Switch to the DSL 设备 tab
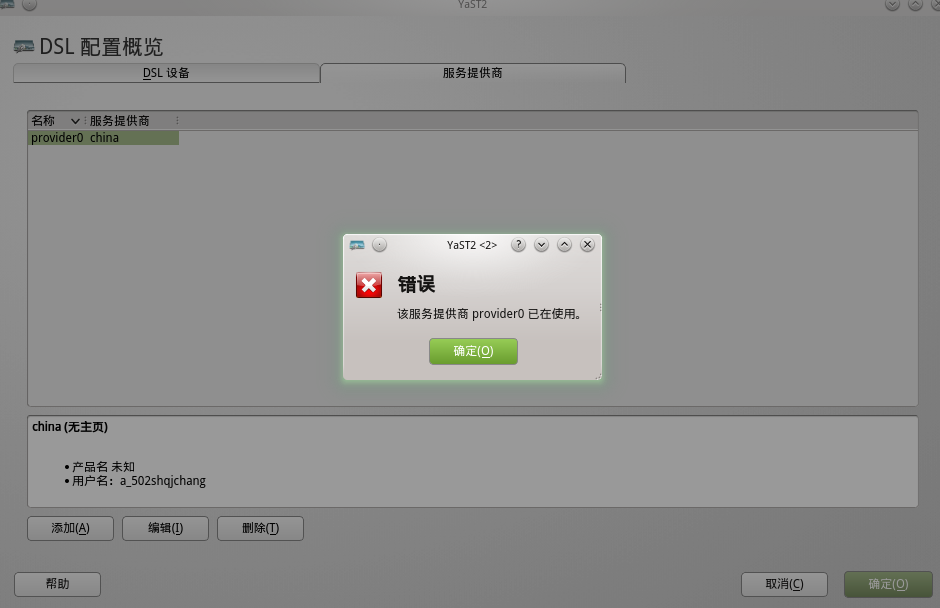This screenshot has width=940, height=608. point(166,73)
